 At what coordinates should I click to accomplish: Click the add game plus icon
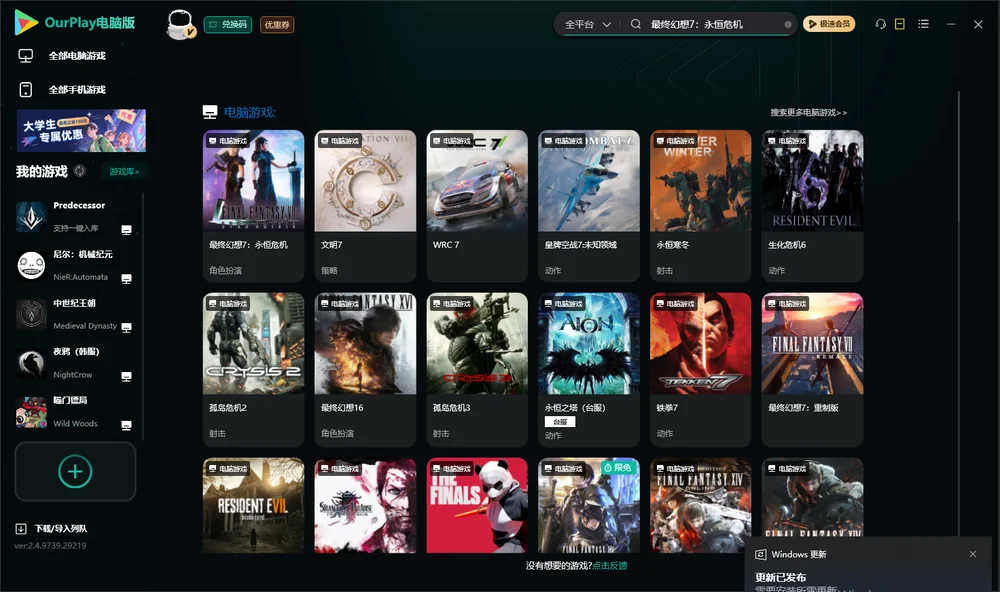(x=75, y=471)
